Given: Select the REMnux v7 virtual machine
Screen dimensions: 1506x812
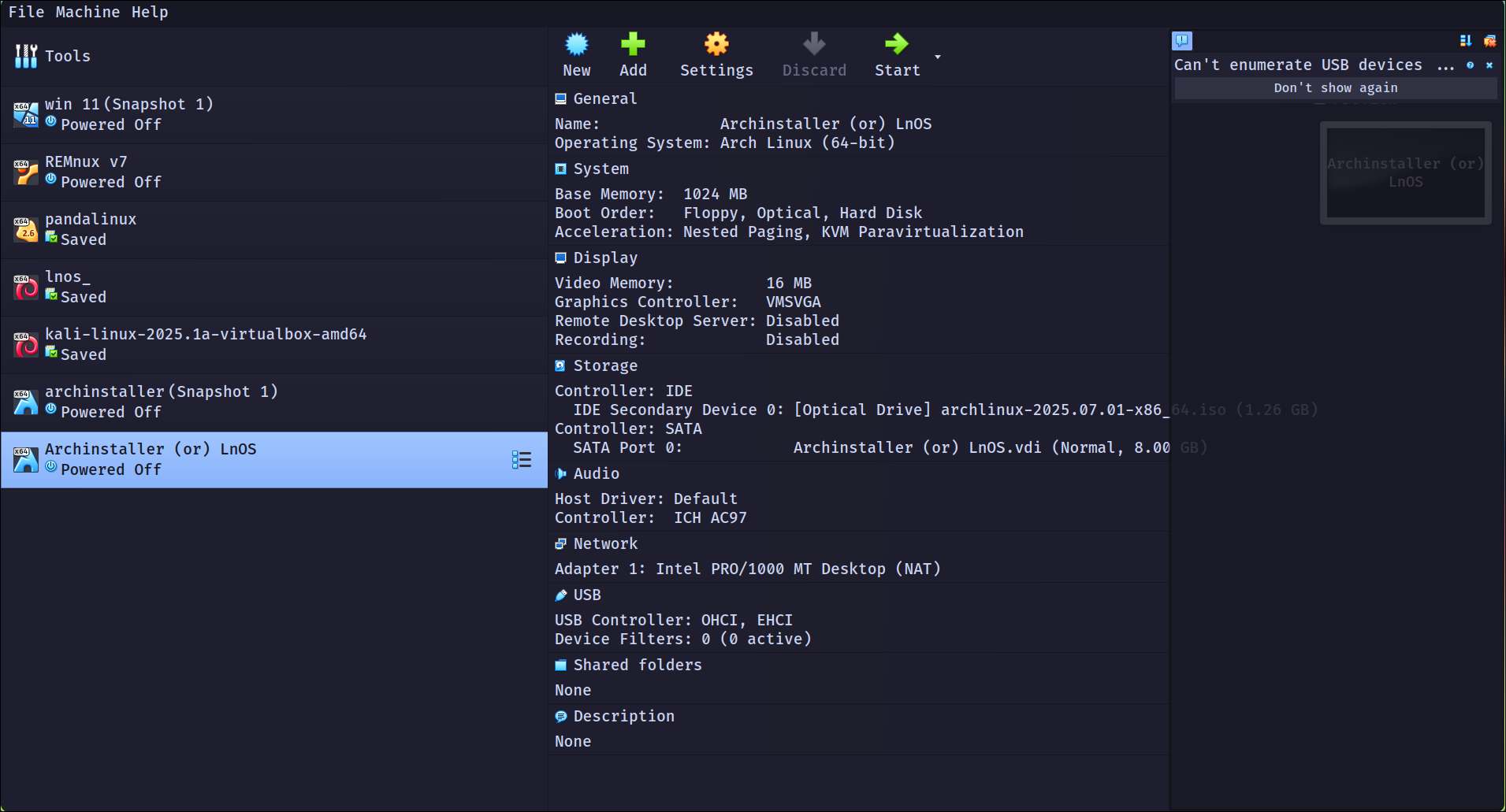Looking at the screenshot, I should click(274, 172).
